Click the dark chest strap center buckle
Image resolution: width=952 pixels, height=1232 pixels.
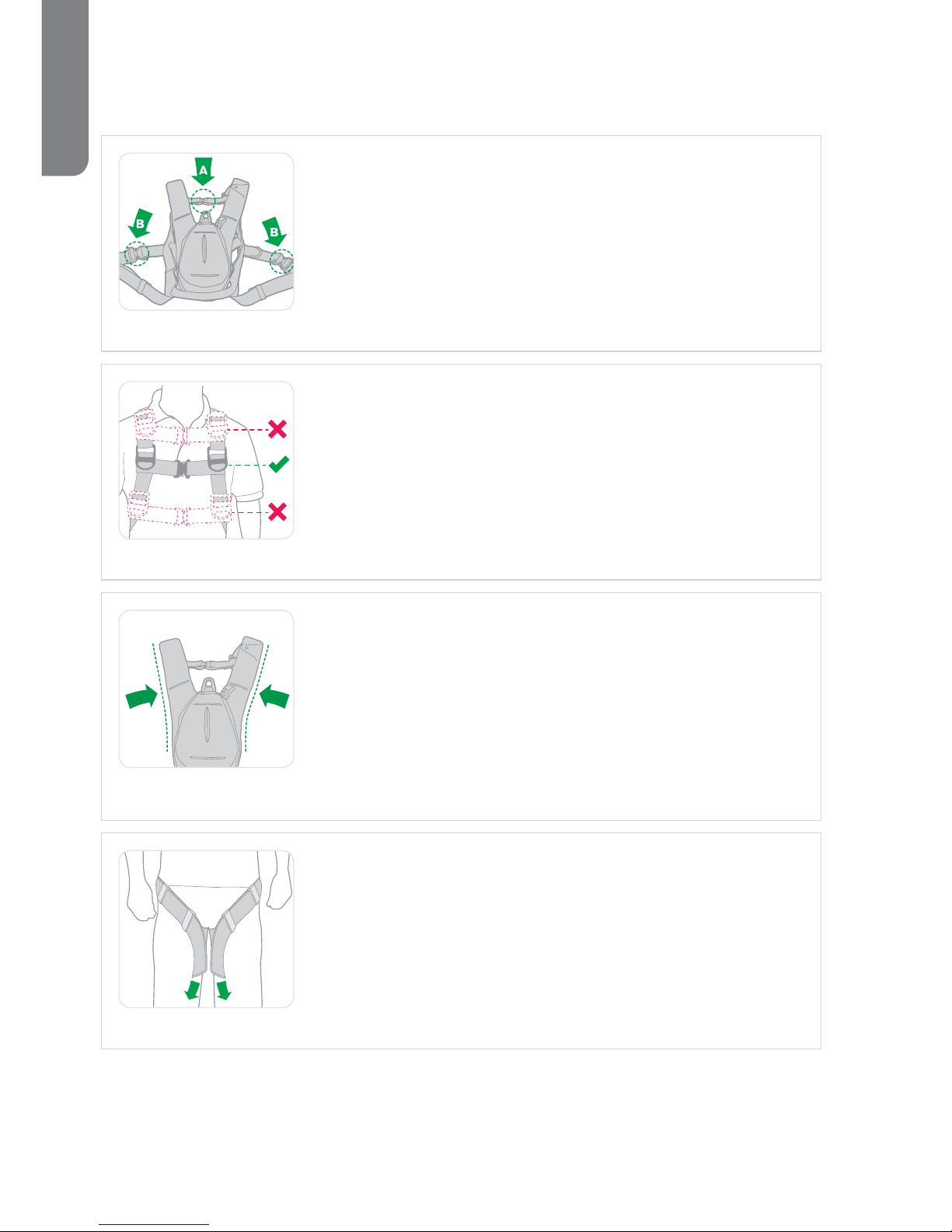pos(183,469)
